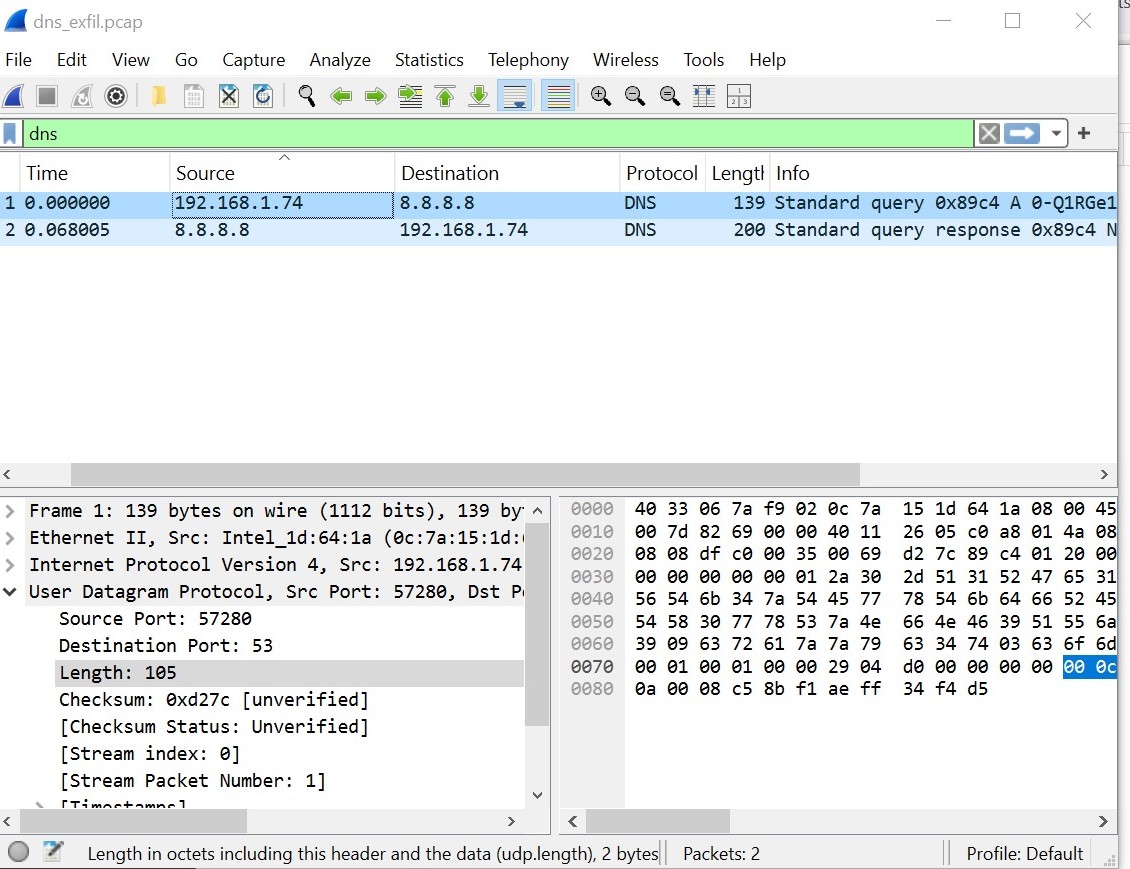Start capturing packets with the shark fin icon

click(x=14, y=96)
